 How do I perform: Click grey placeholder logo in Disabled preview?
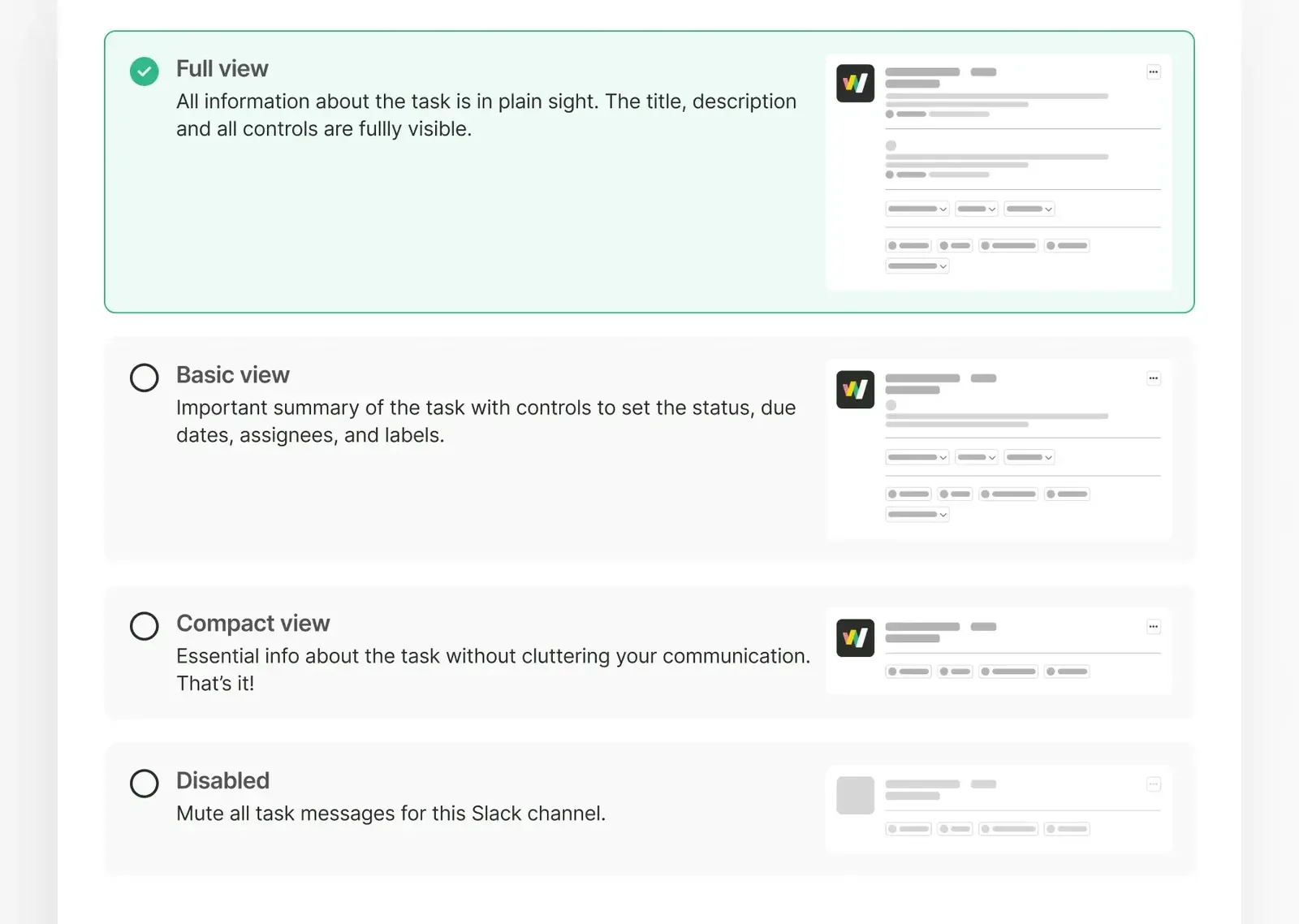click(x=855, y=796)
